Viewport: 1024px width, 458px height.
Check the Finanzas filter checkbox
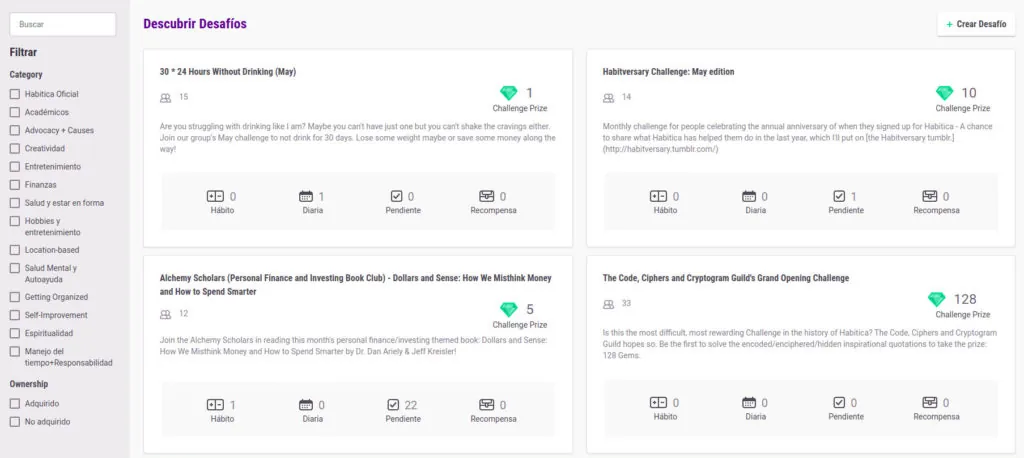click(15, 185)
